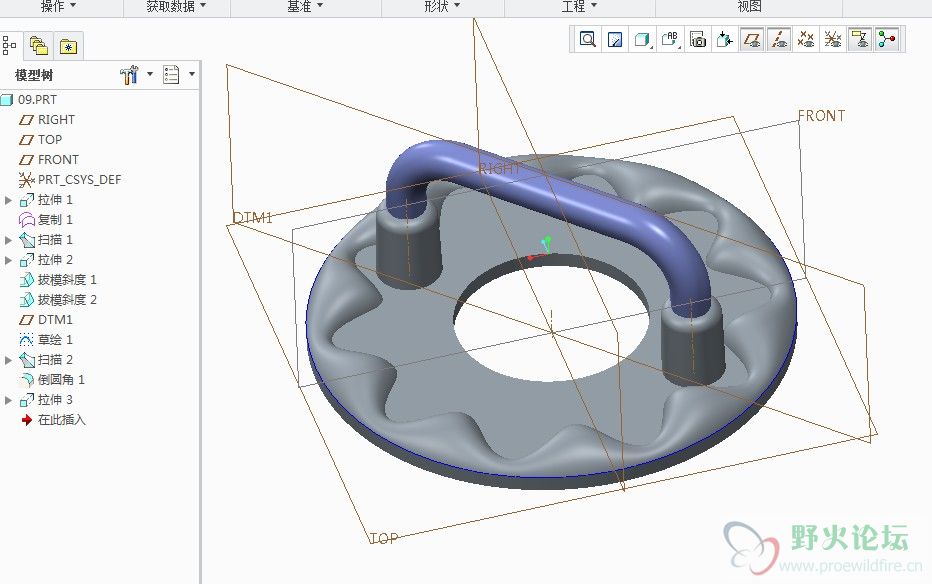The height and width of the screenshot is (584, 932).
Task: Click the model tree settings hammer icon
Action: (129, 75)
